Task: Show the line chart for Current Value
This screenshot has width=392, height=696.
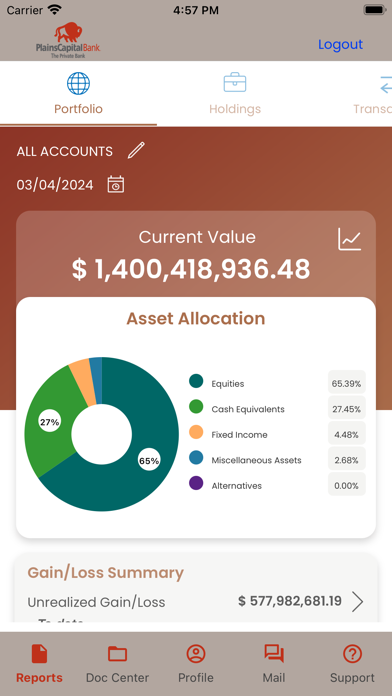Action: [350, 239]
